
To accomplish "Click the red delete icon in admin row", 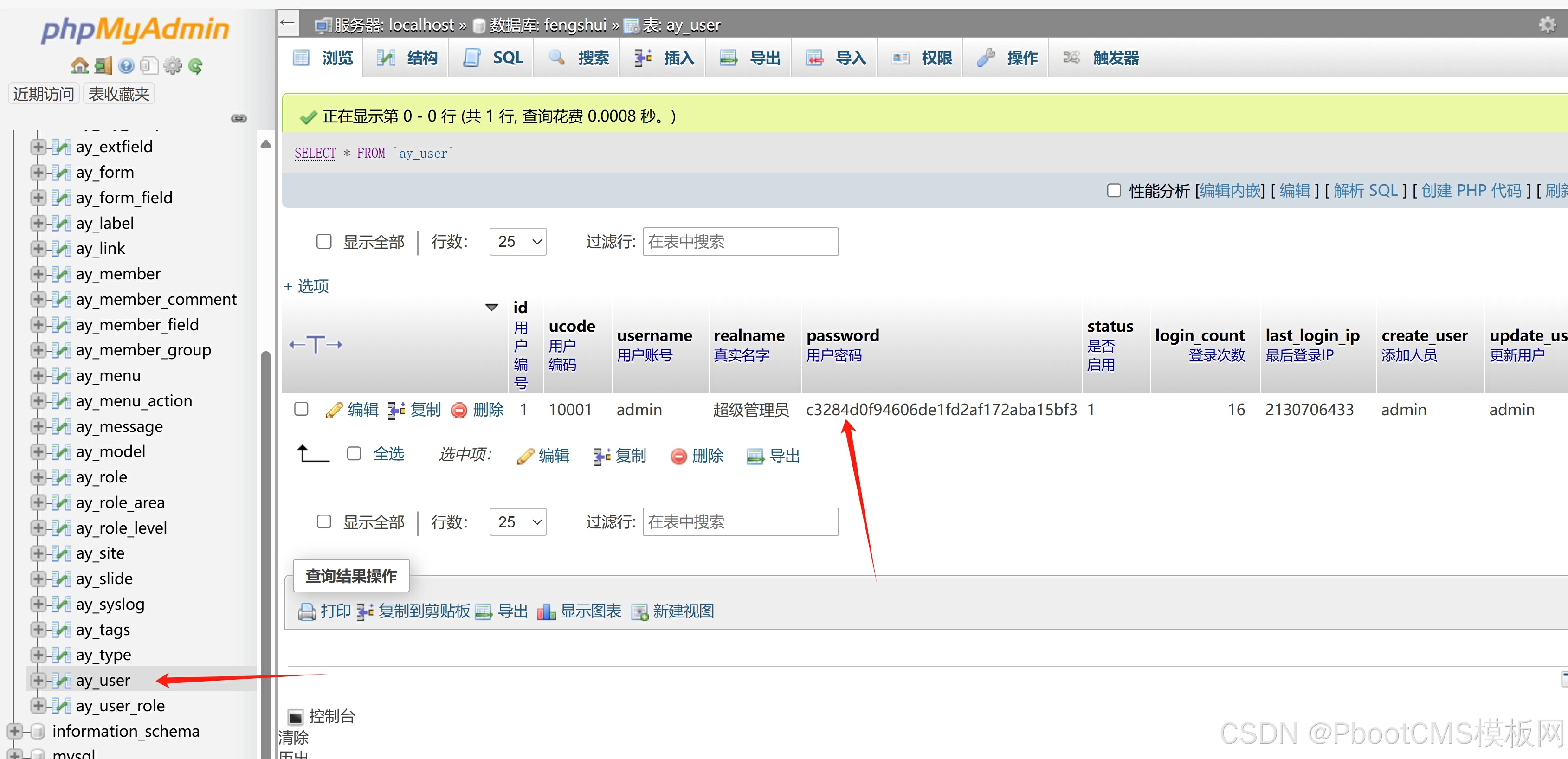I will pyautogui.click(x=459, y=410).
